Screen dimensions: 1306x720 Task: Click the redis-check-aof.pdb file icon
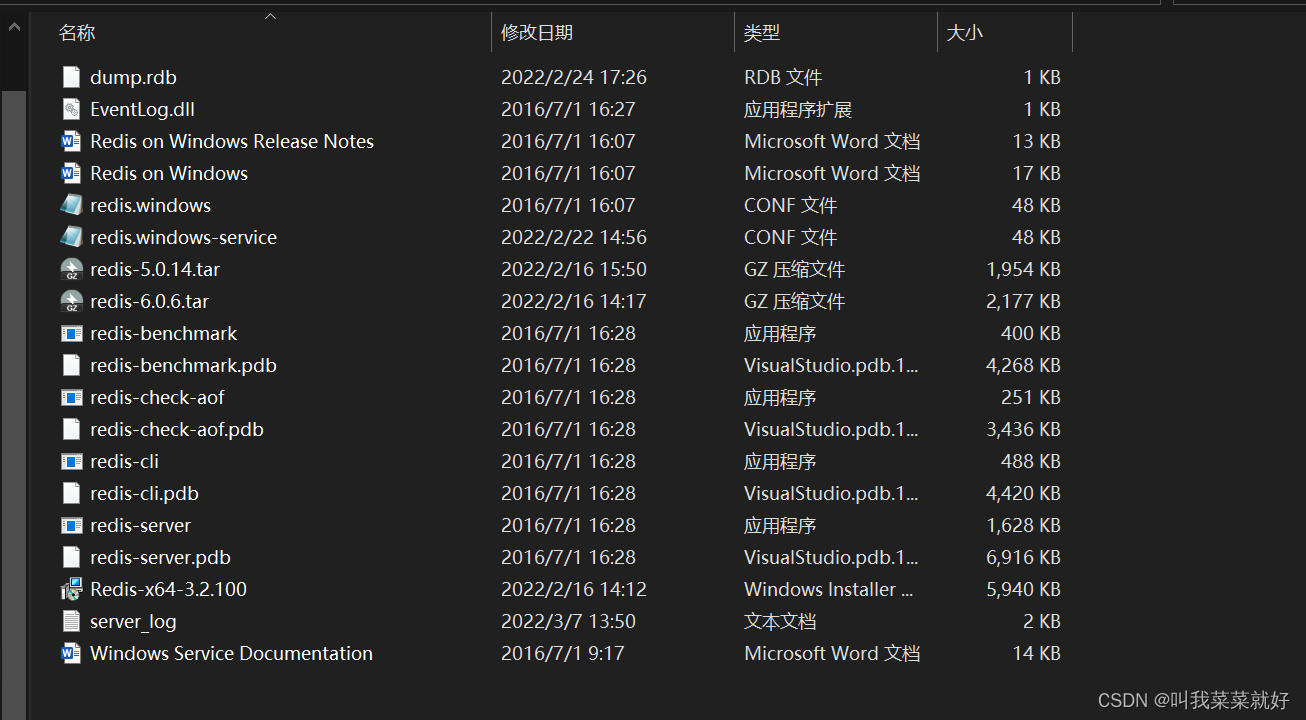(x=71, y=429)
